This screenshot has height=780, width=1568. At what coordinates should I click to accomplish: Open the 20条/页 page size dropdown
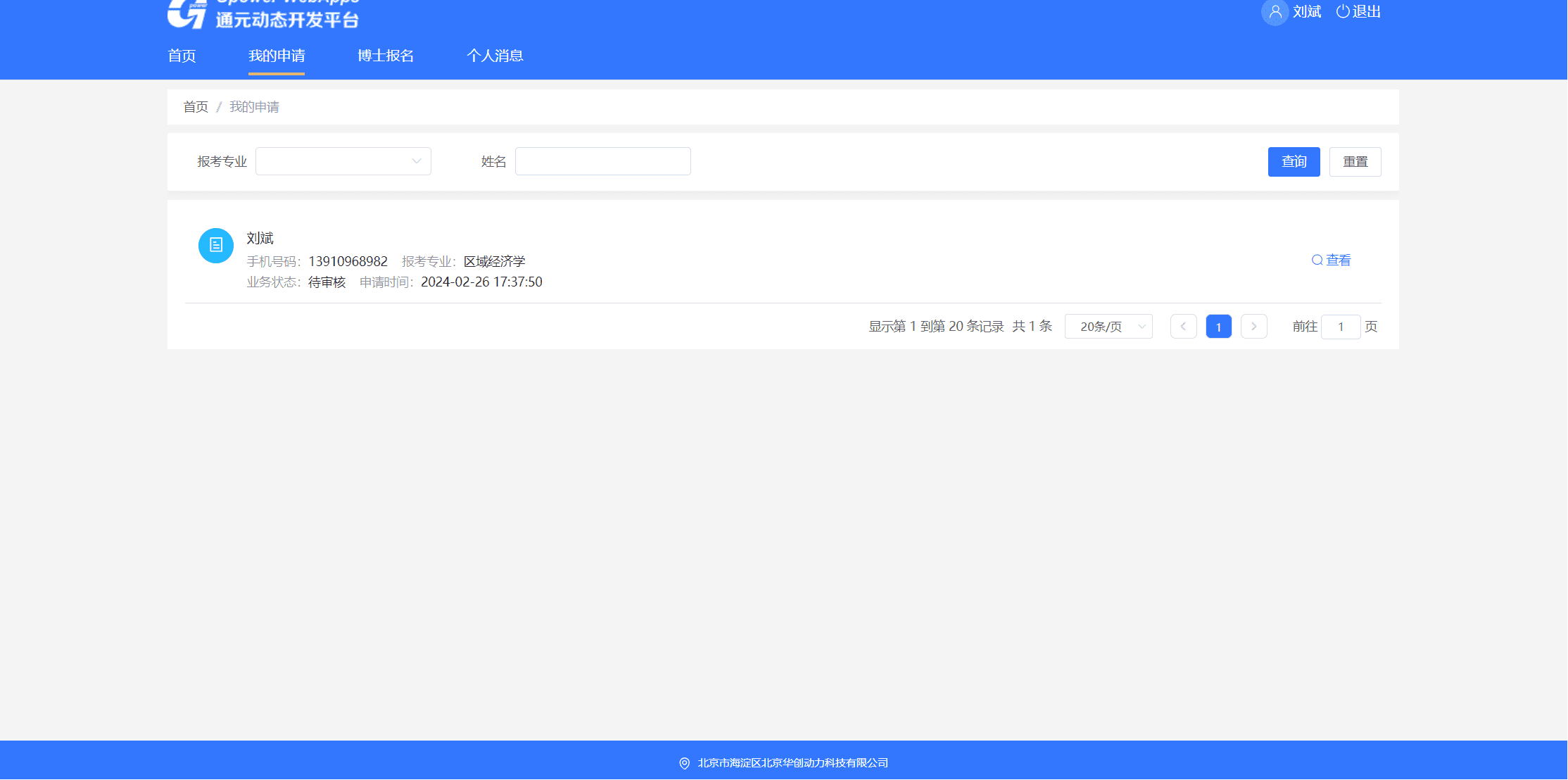pos(1108,326)
